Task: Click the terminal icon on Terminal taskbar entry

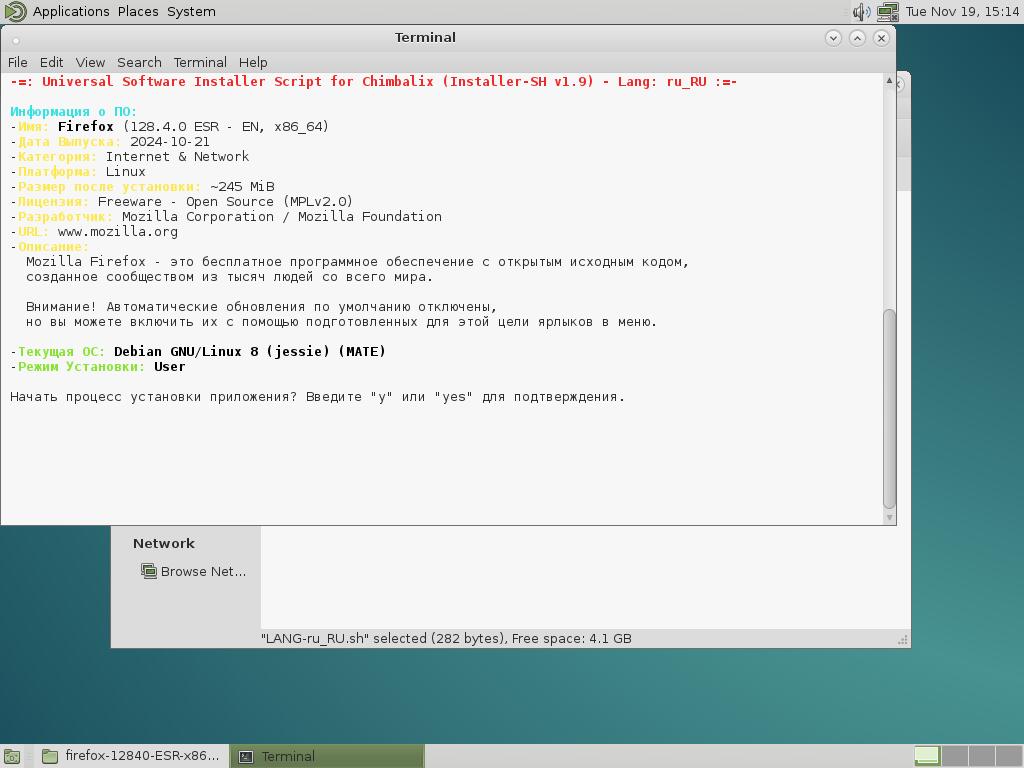Action: pyautogui.click(x=246, y=756)
